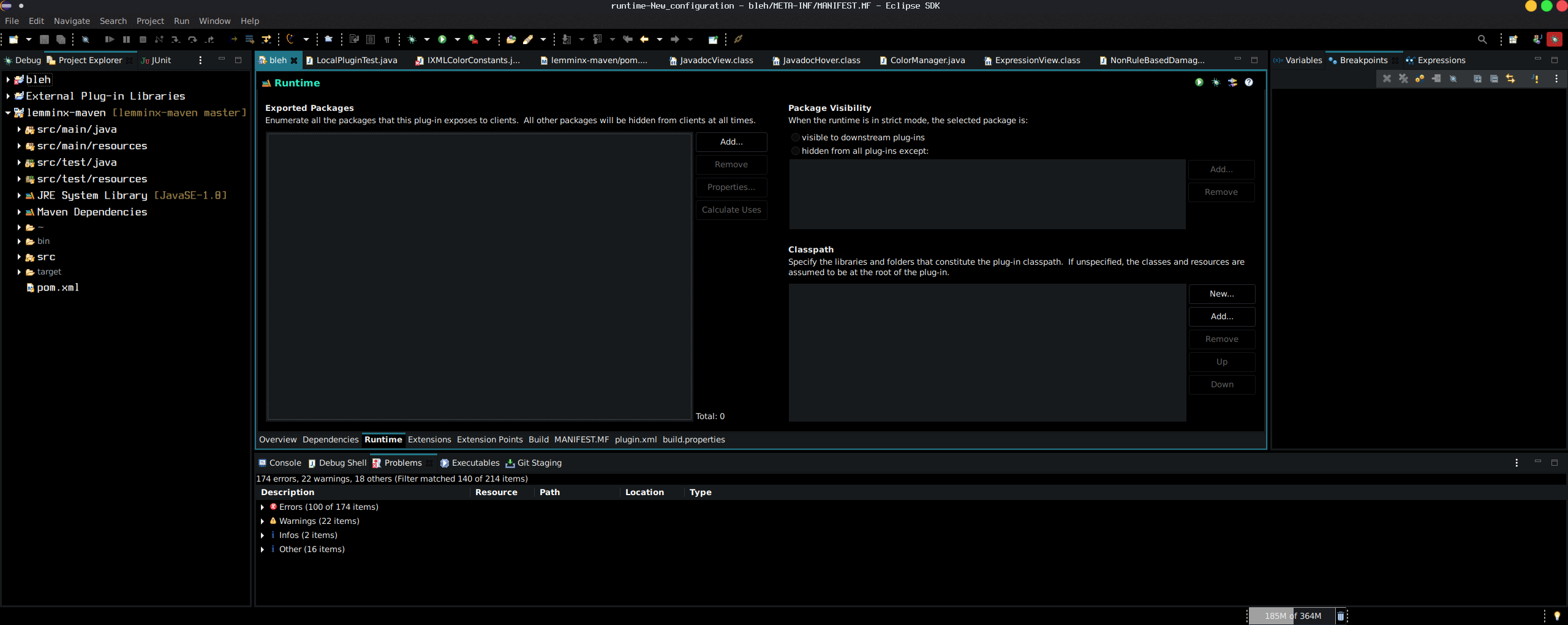Click Remove All Breakpoints double-X icon

click(x=1403, y=78)
